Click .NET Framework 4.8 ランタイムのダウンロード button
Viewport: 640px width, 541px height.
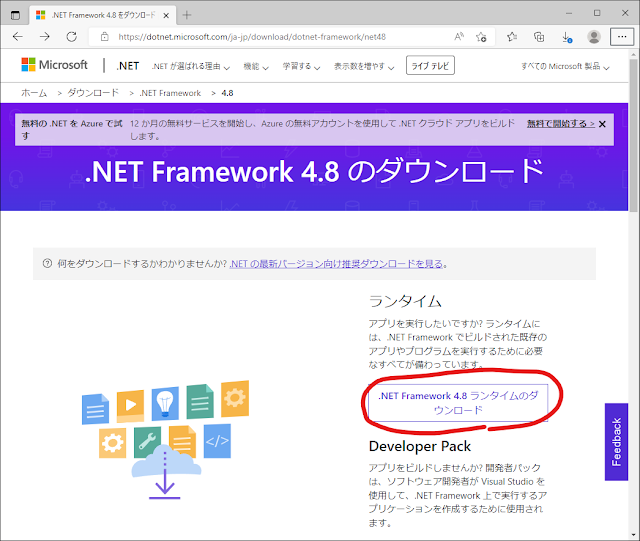(458, 403)
